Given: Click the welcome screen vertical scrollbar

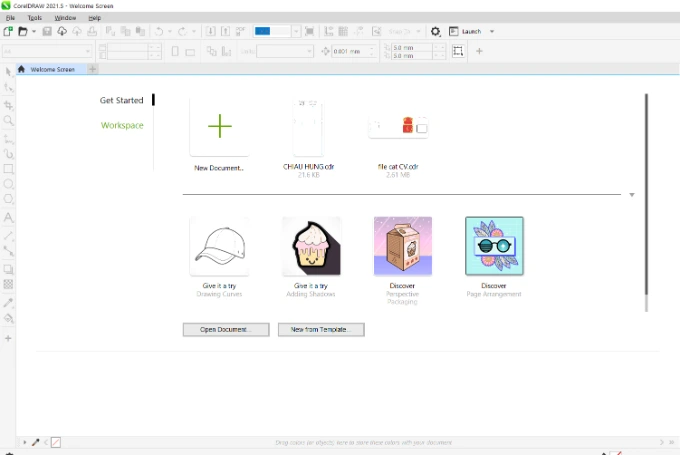Looking at the screenshot, I should coord(646,195).
